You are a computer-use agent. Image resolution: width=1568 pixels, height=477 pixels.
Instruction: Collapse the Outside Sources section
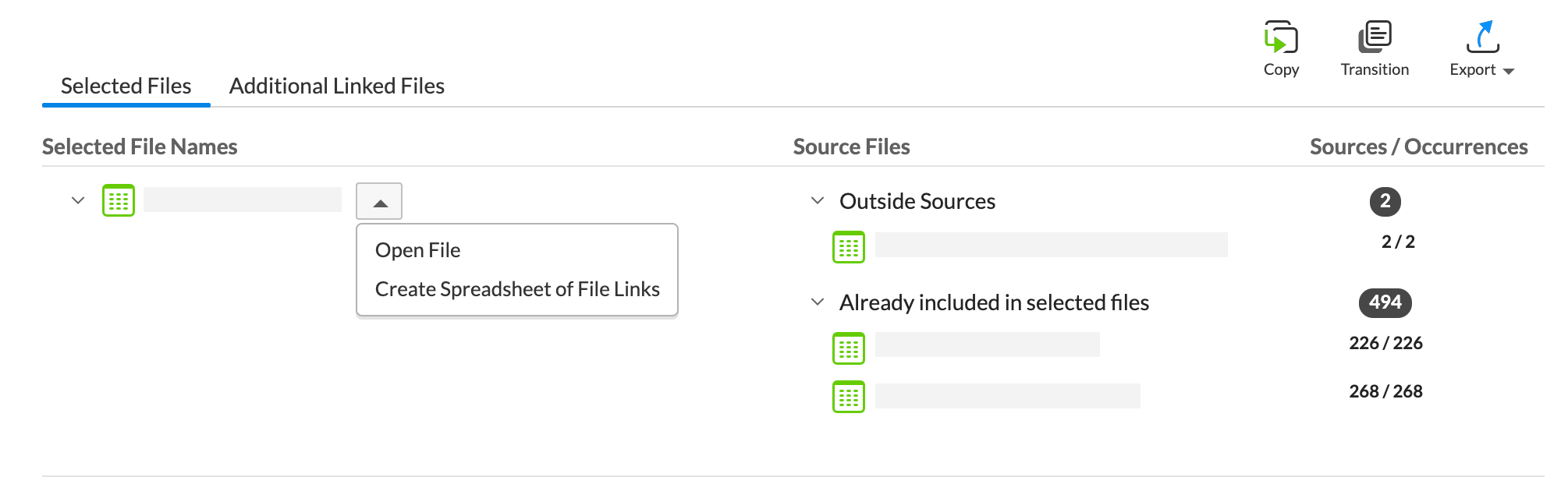(x=817, y=200)
